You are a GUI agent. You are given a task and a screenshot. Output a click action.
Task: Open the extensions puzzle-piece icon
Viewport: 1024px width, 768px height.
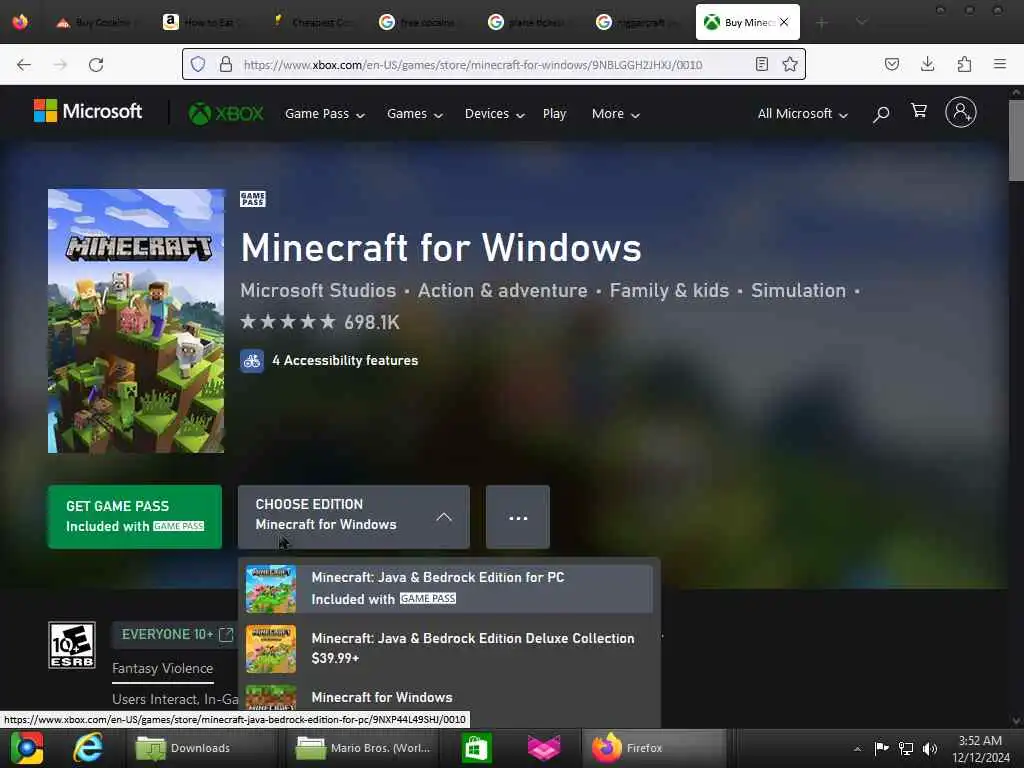(x=964, y=64)
